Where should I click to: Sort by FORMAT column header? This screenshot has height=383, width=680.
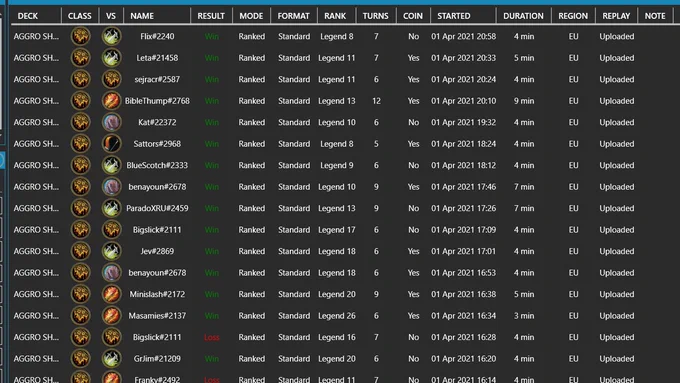coord(294,16)
